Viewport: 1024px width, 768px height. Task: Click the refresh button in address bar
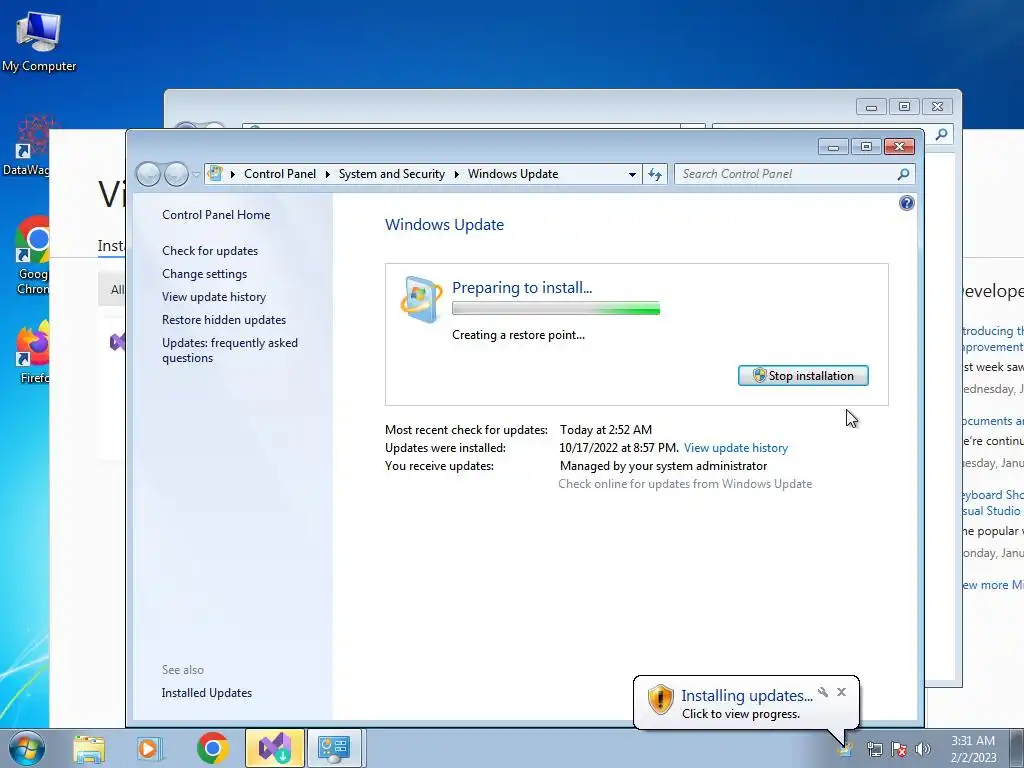pyautogui.click(x=655, y=174)
